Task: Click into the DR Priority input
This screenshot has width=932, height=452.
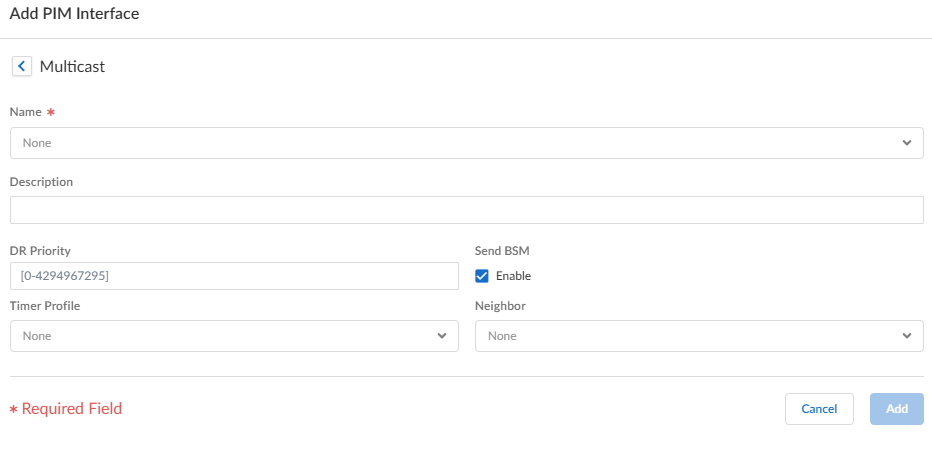Action: pos(234,276)
